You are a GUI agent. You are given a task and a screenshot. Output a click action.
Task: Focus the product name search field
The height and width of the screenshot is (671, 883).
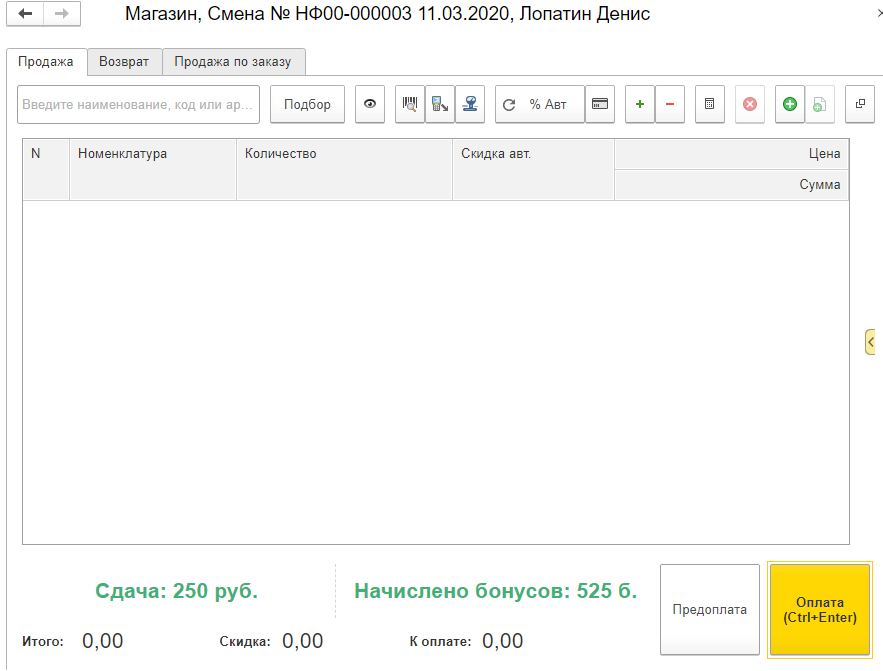click(139, 104)
